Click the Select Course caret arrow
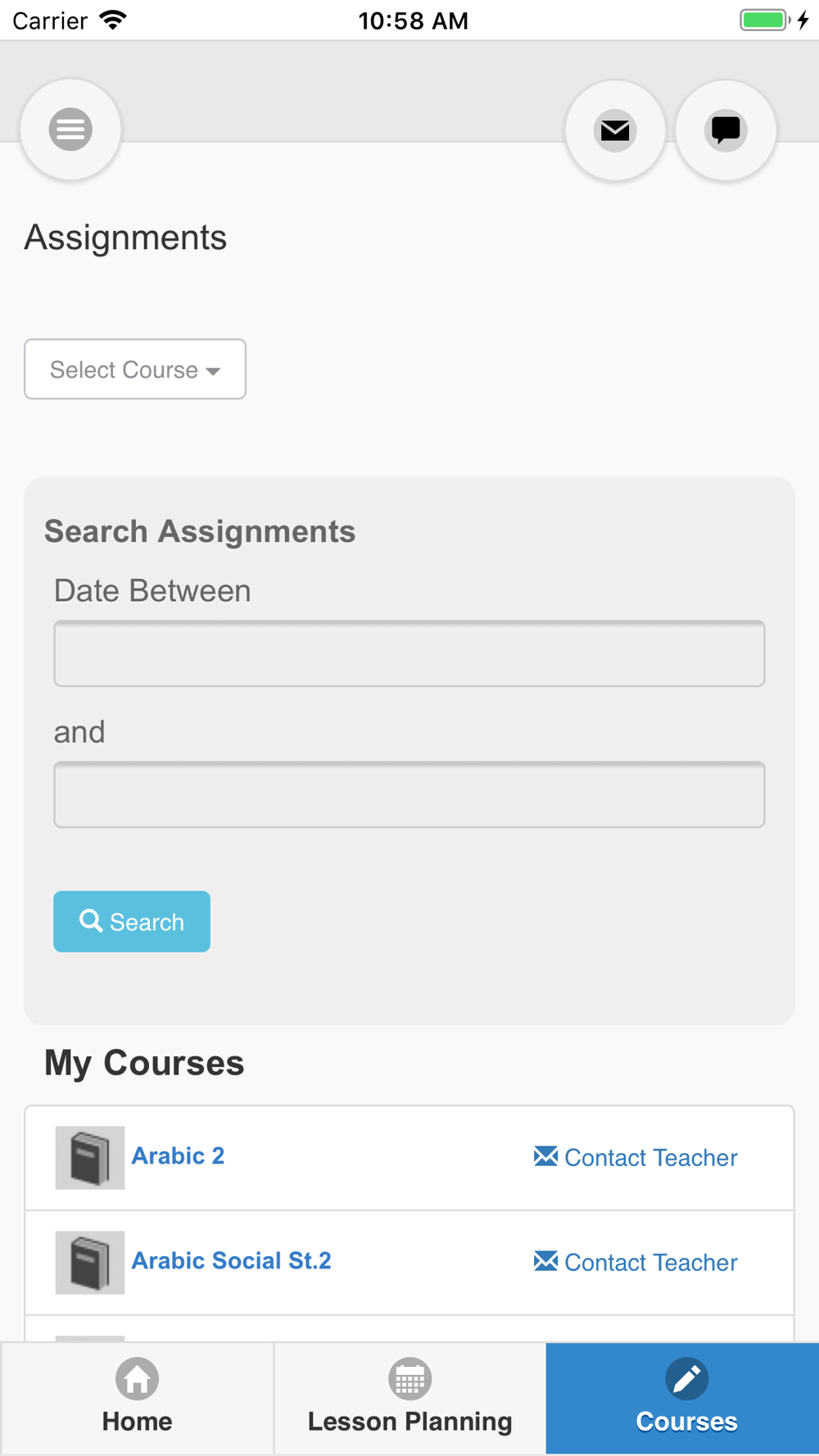The height and width of the screenshot is (1456, 819). click(213, 372)
